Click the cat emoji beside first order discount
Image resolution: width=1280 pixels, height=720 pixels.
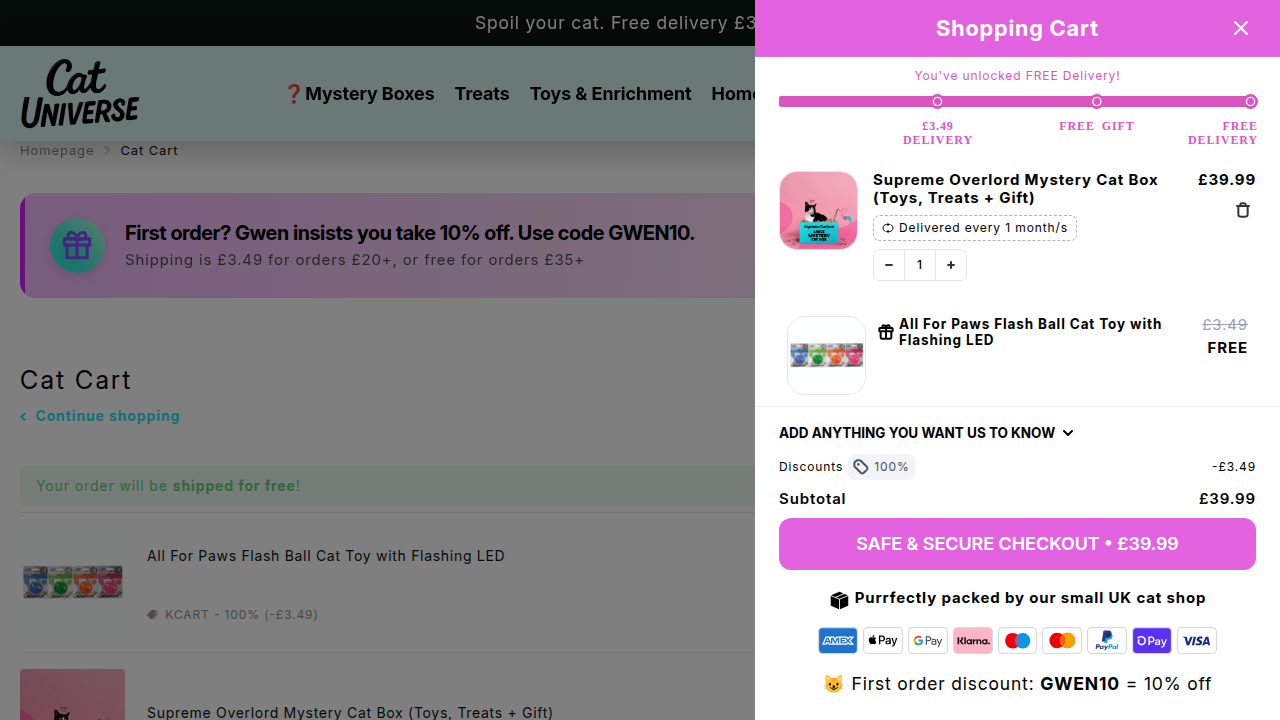click(833, 684)
